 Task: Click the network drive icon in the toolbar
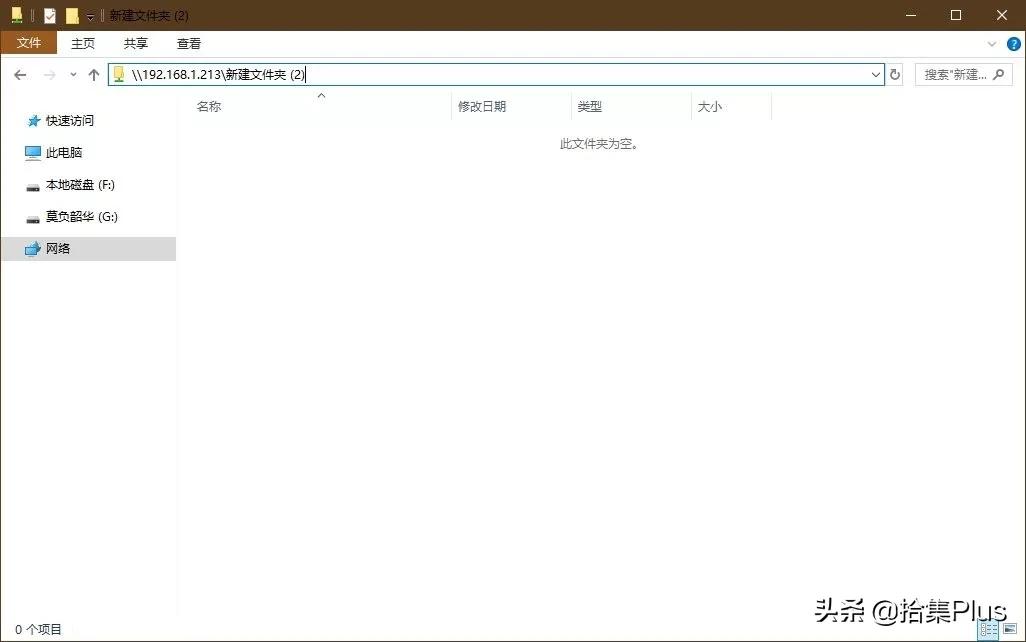(x=17, y=15)
